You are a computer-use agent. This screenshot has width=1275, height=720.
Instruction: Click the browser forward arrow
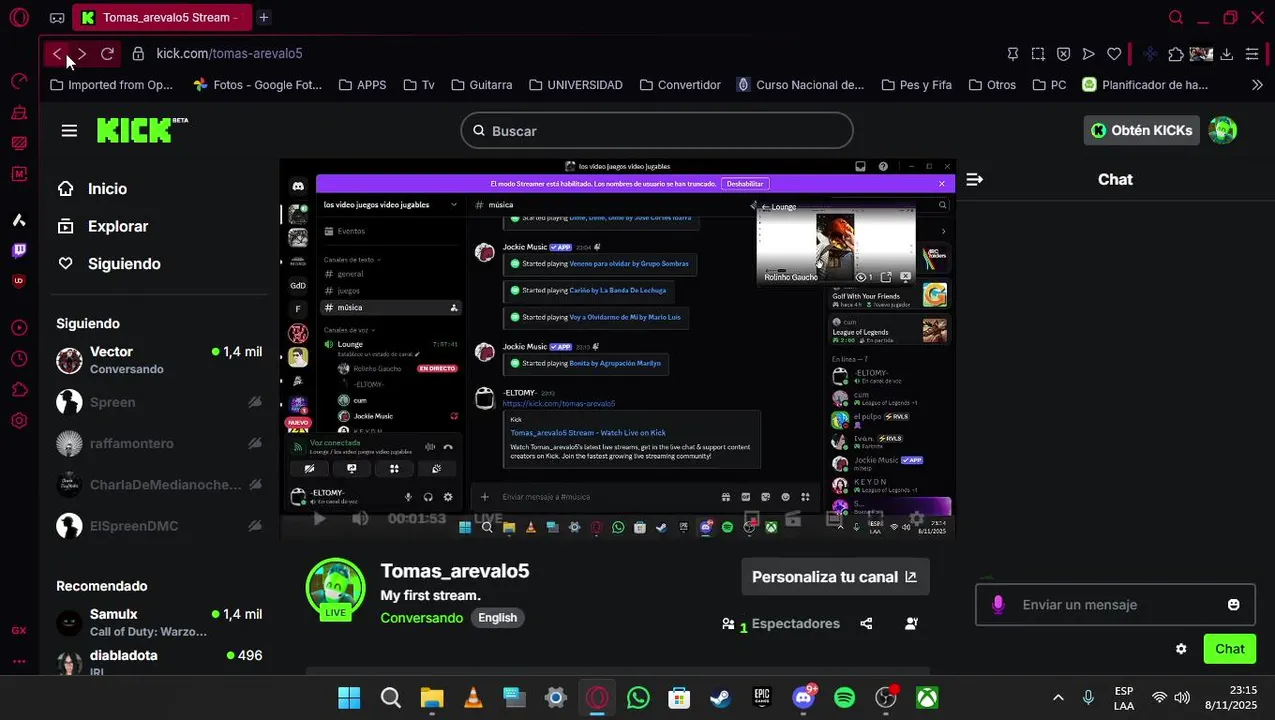tap(82, 54)
